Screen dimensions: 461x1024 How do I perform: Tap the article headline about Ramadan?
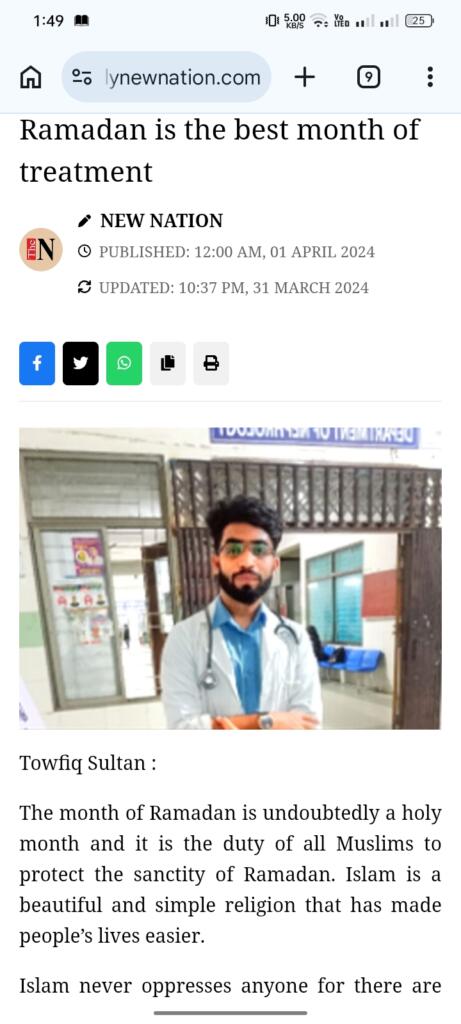219,151
